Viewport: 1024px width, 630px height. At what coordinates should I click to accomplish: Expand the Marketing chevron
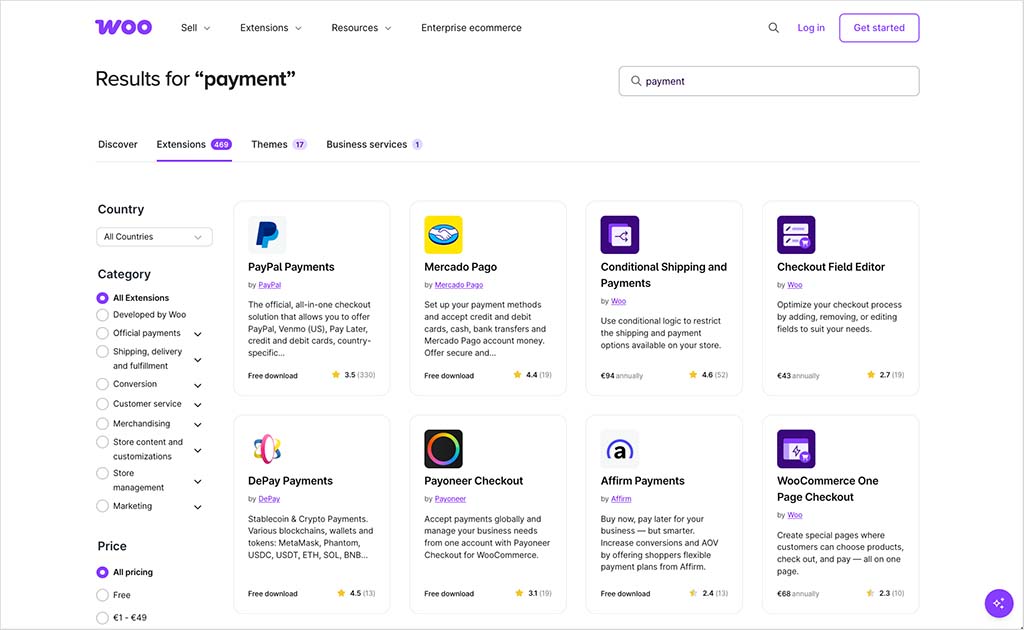pyautogui.click(x=198, y=507)
